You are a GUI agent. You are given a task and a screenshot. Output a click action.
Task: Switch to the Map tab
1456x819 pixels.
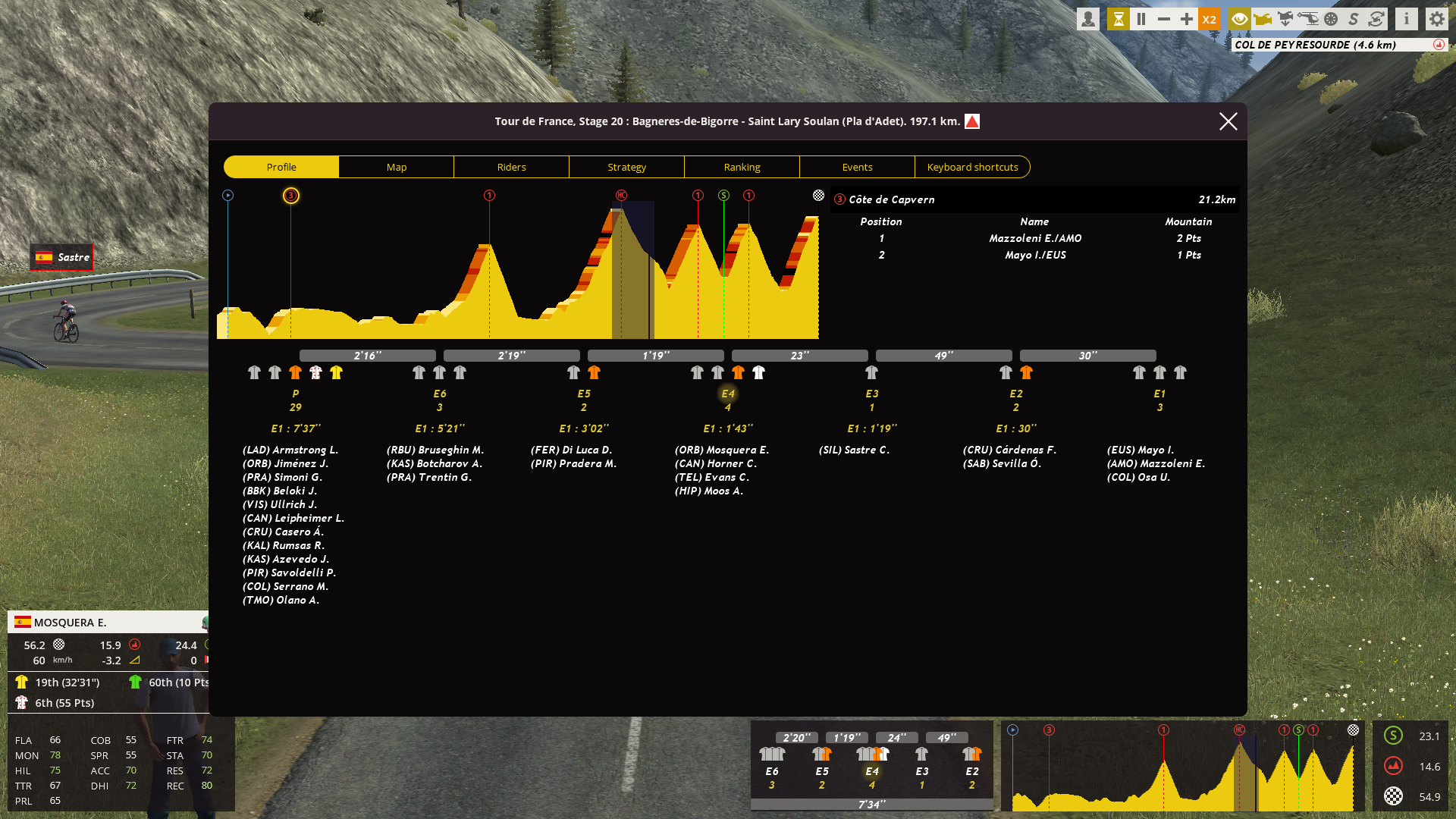point(397,167)
